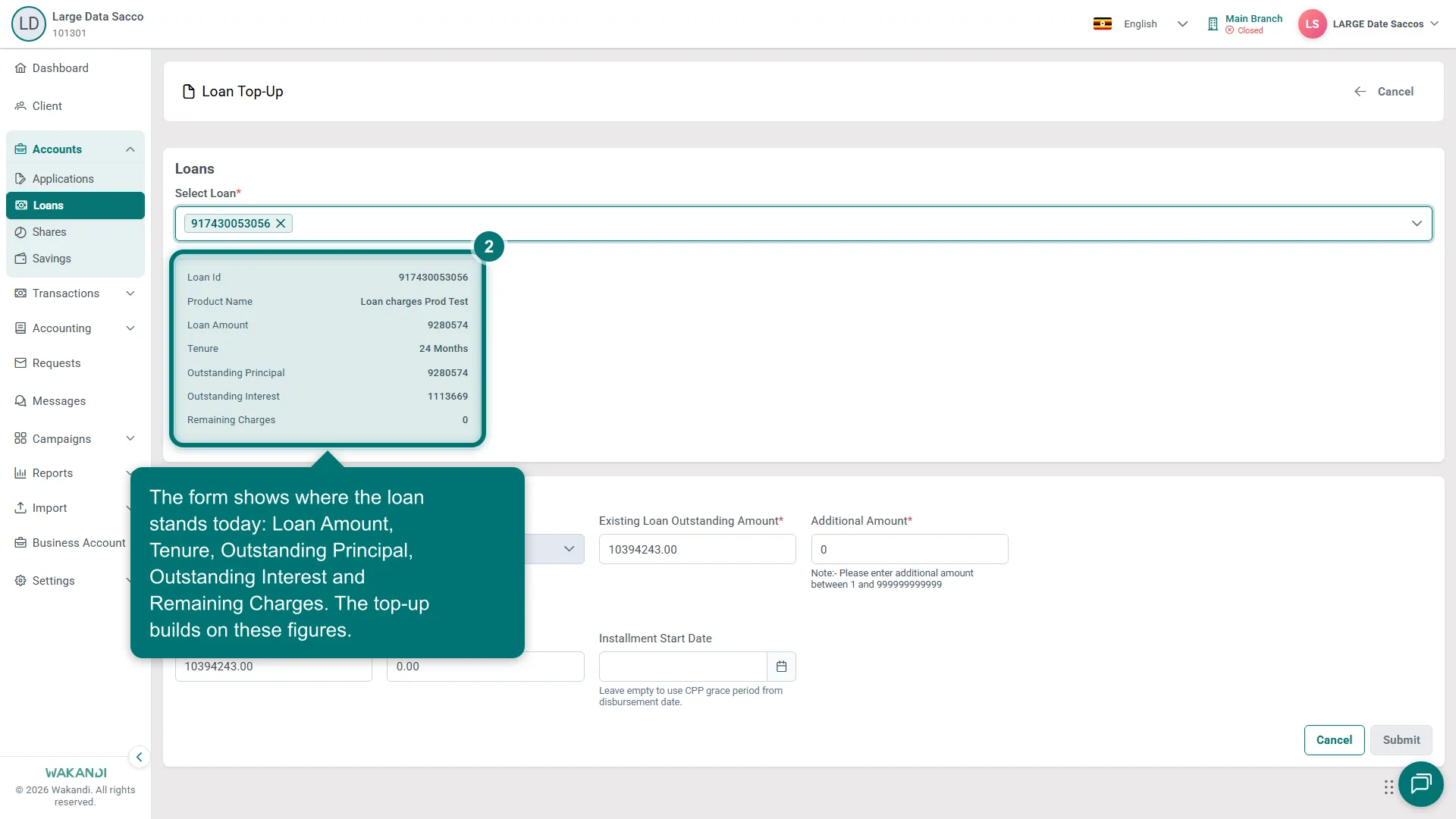Submit the loan top-up form

tap(1401, 740)
